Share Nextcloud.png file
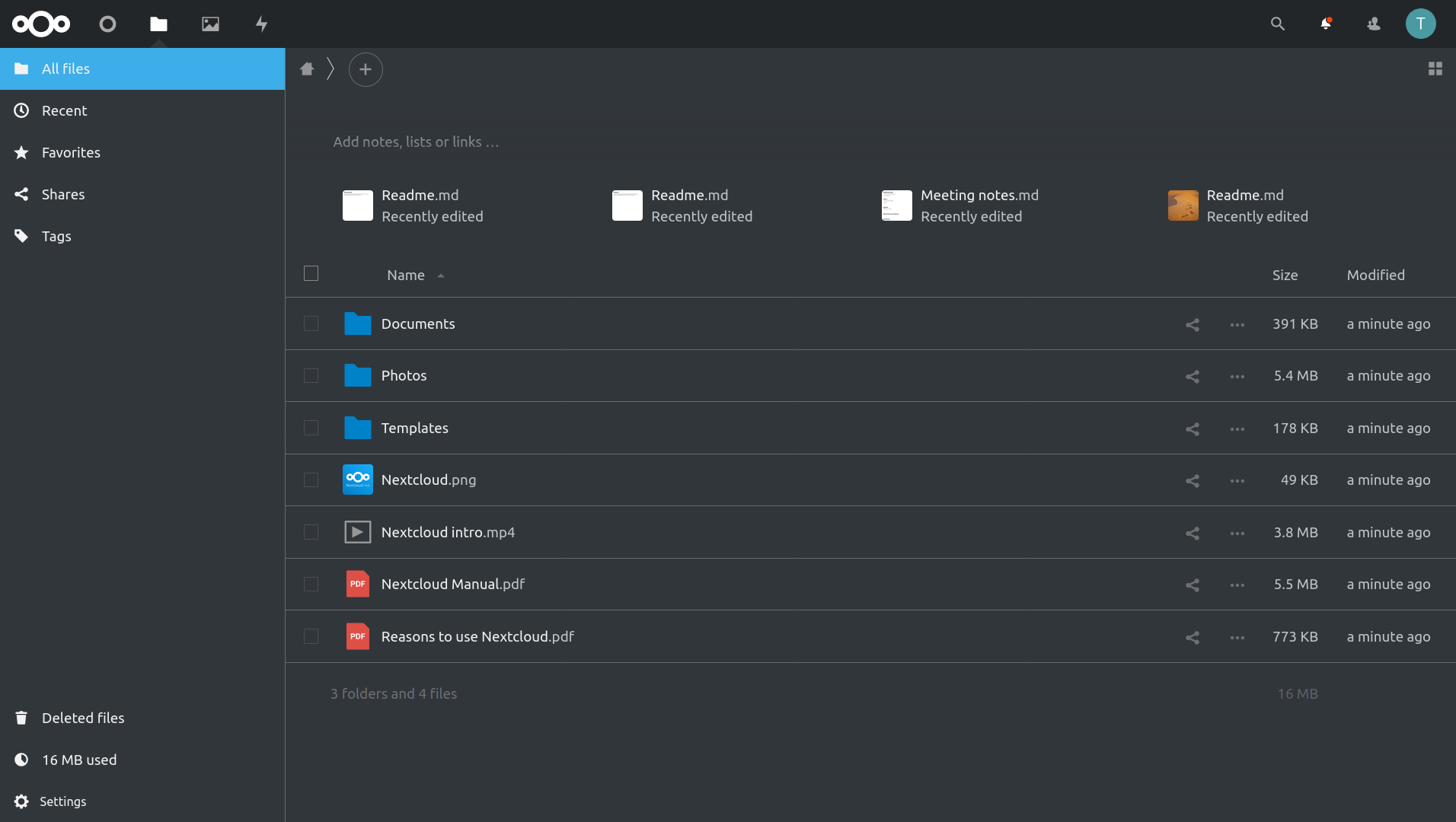The image size is (1456, 822). coord(1193,480)
